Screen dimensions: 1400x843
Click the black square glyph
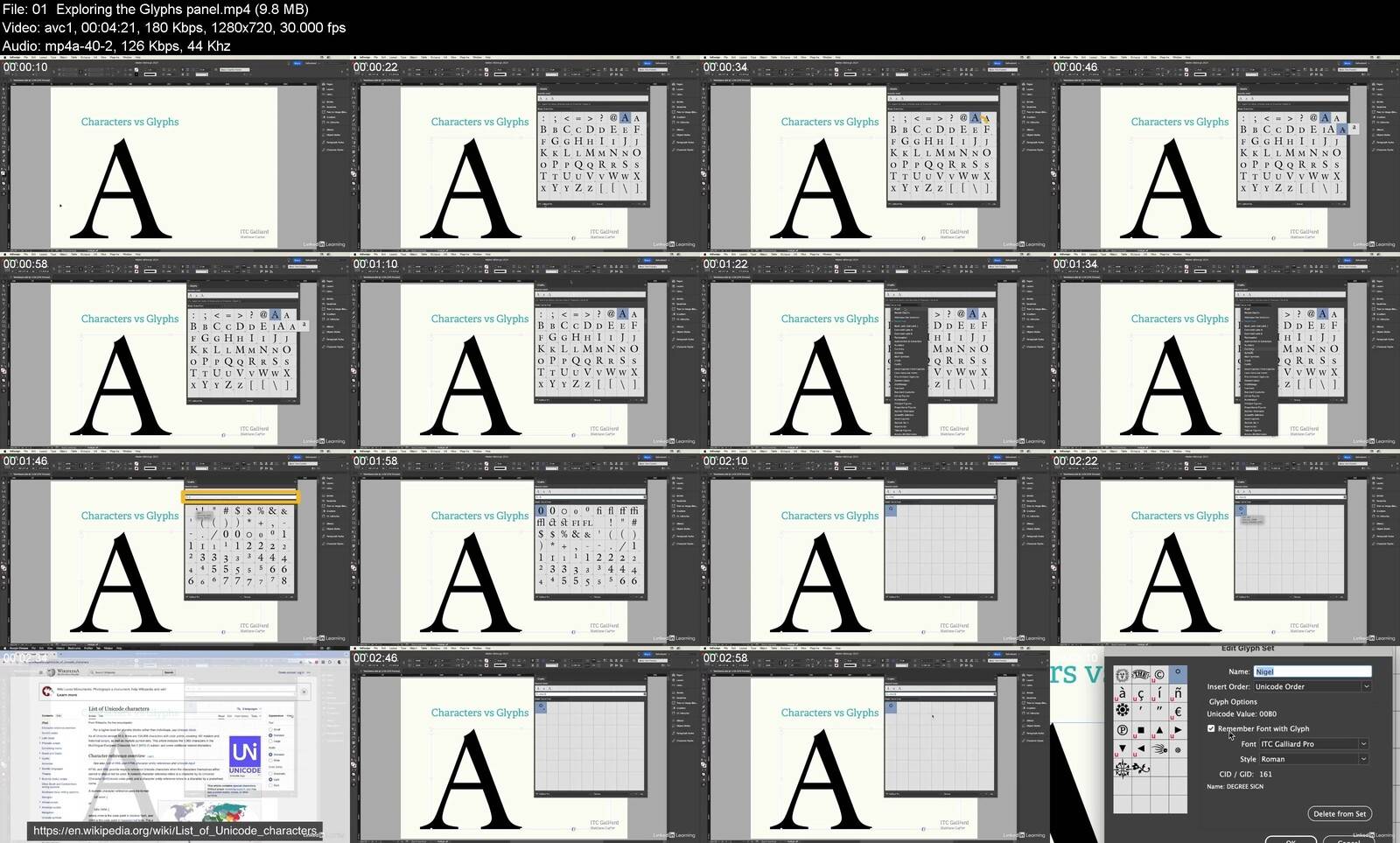(1141, 730)
